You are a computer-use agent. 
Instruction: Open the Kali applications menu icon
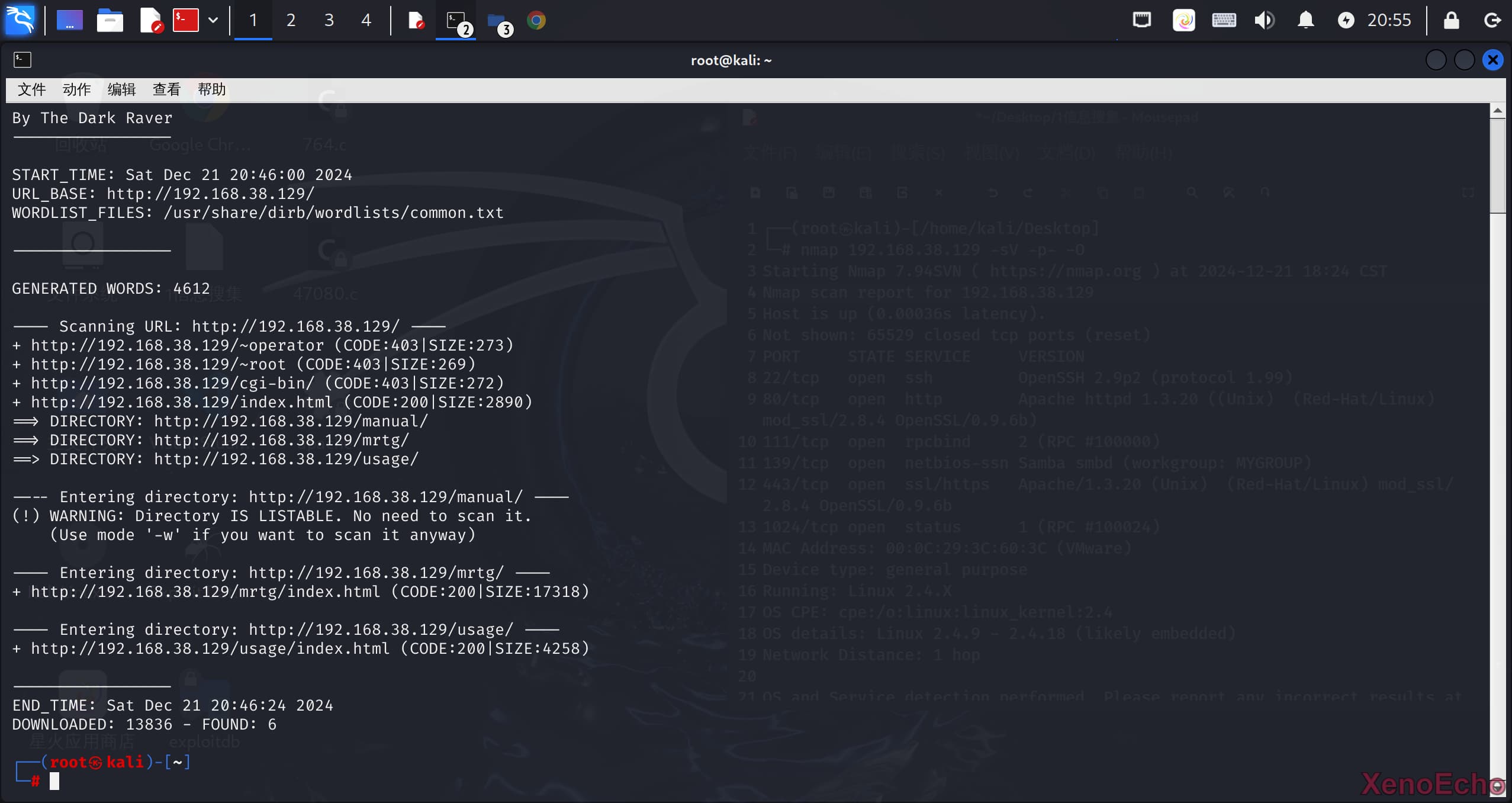coord(20,20)
